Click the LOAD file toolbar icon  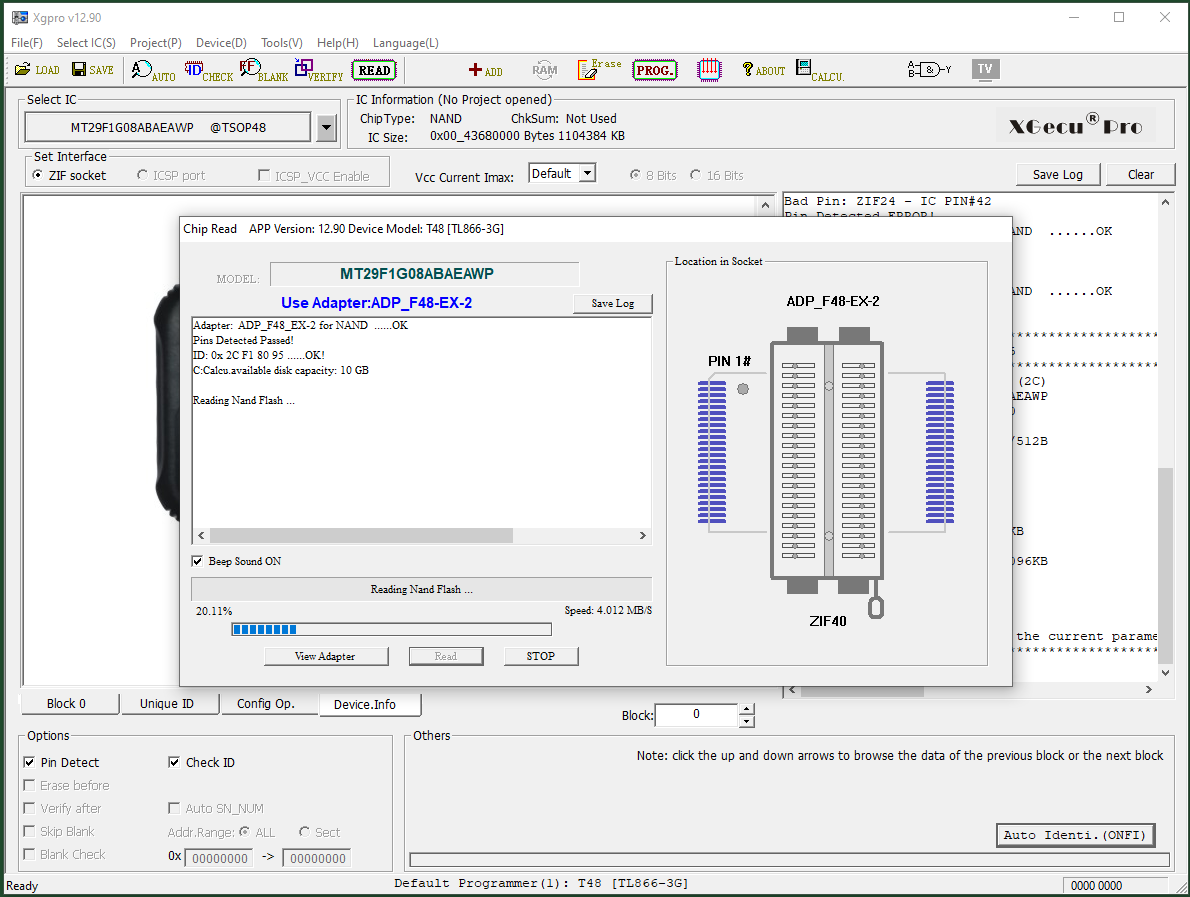pos(36,70)
